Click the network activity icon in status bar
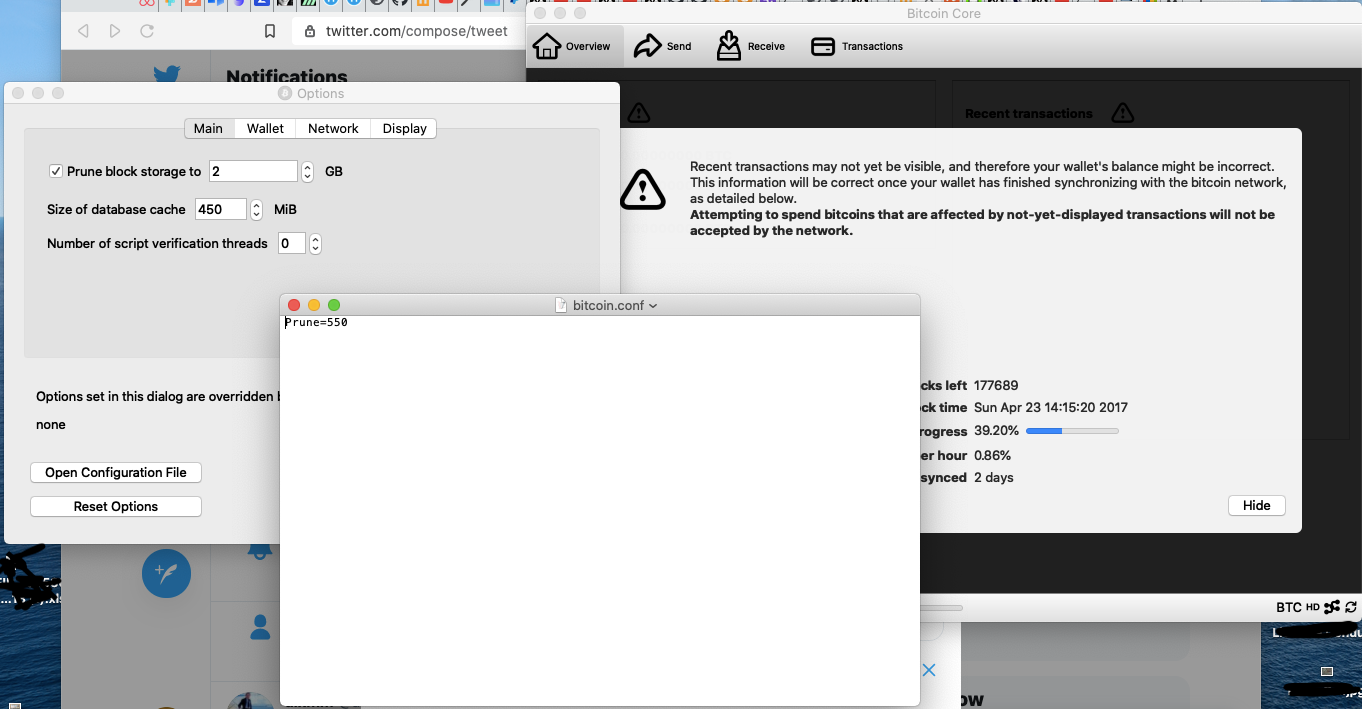The image size is (1362, 709). (x=1334, y=607)
